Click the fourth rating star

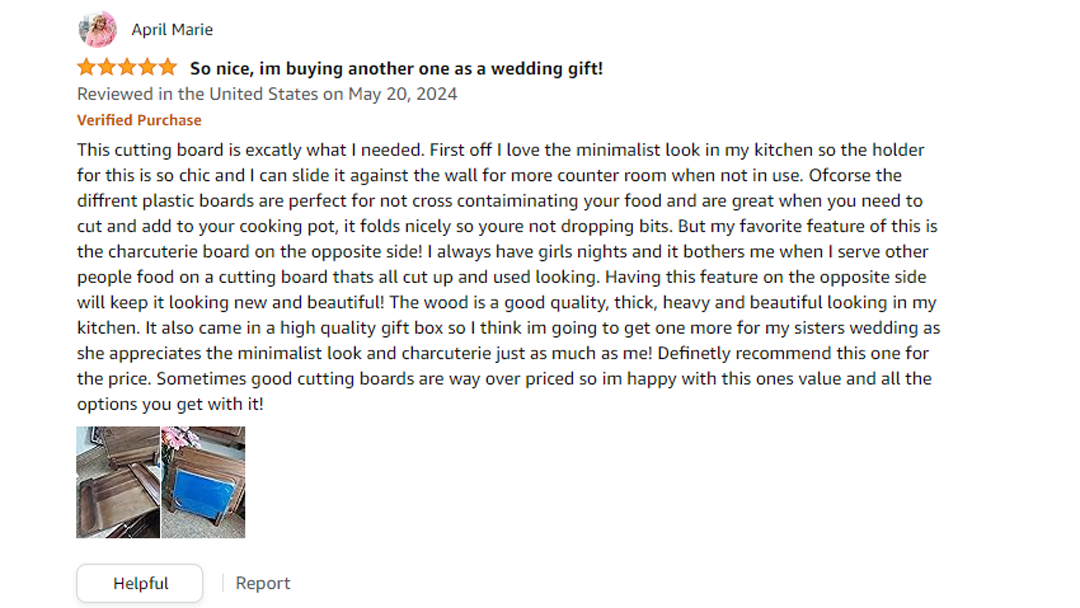(x=147, y=68)
